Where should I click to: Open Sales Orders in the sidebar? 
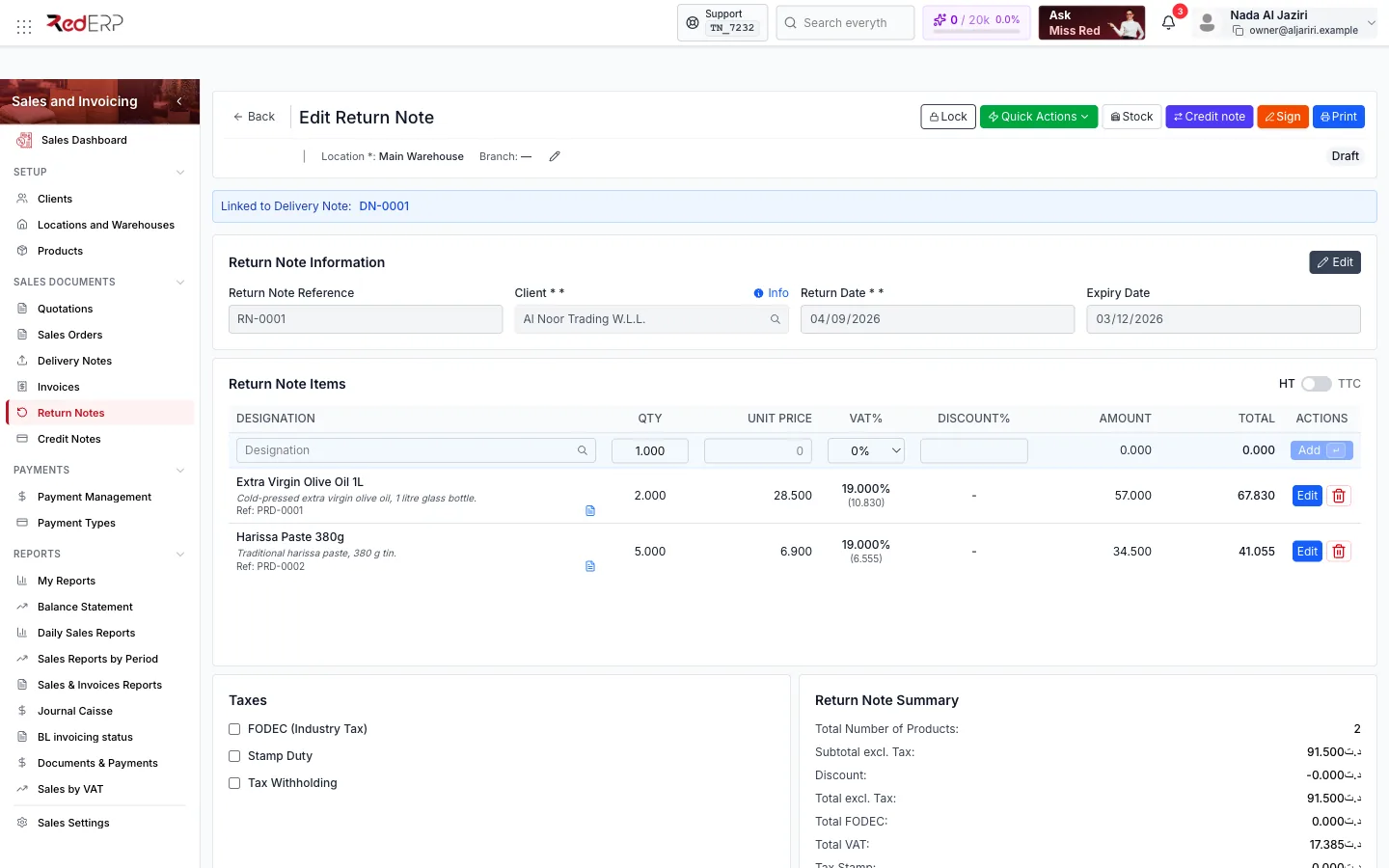[69, 335]
